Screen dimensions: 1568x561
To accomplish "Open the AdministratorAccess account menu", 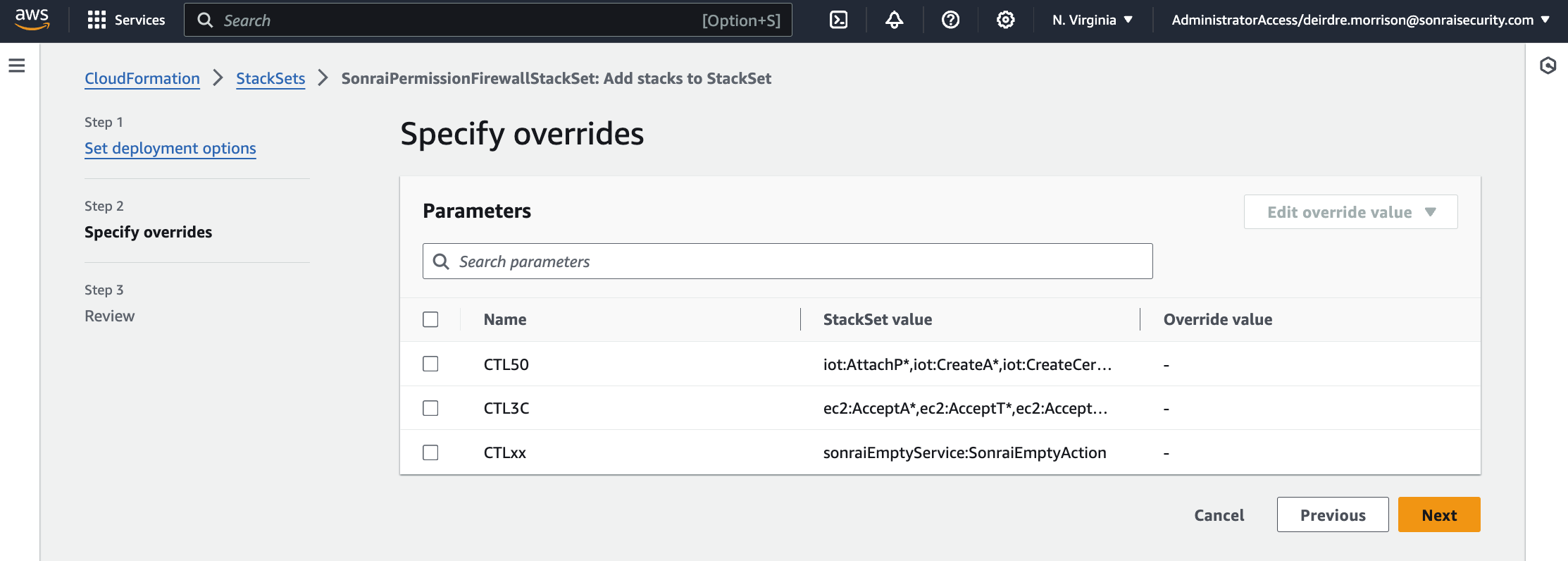I will pos(1360,20).
